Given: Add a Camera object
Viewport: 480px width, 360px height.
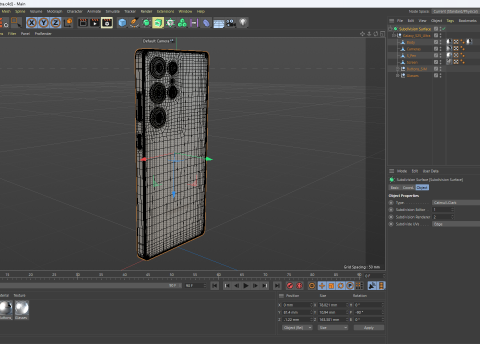Looking at the screenshot, I should [231, 23].
